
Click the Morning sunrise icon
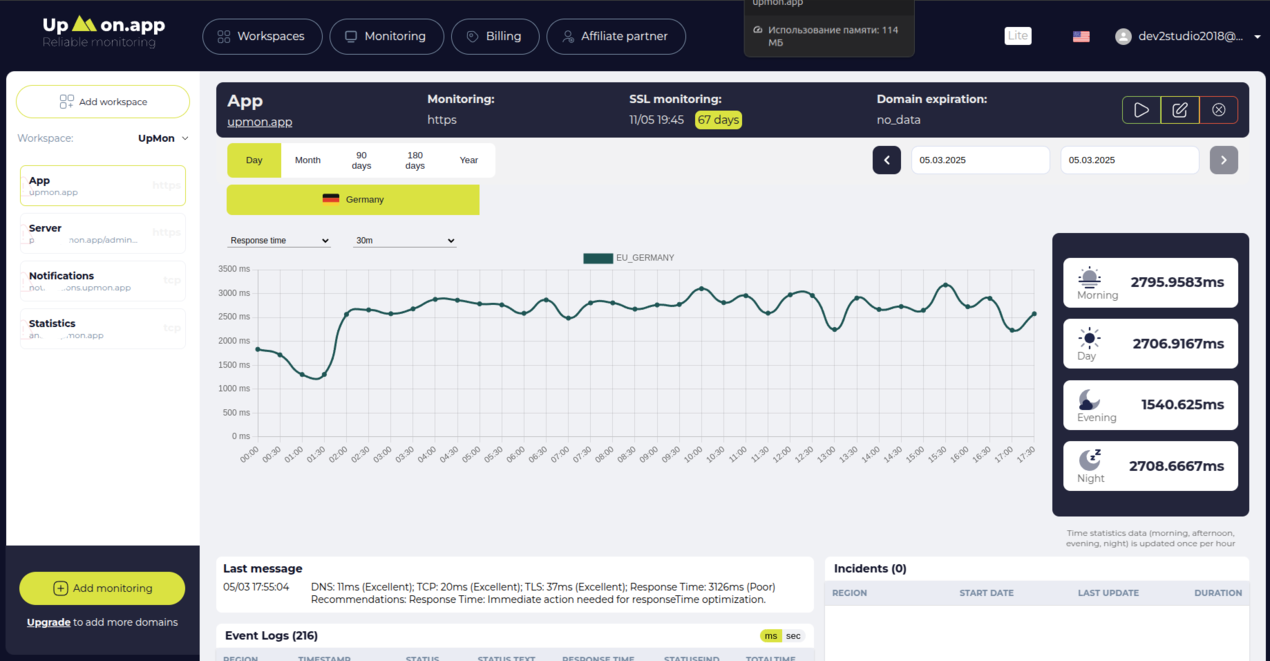coord(1089,277)
